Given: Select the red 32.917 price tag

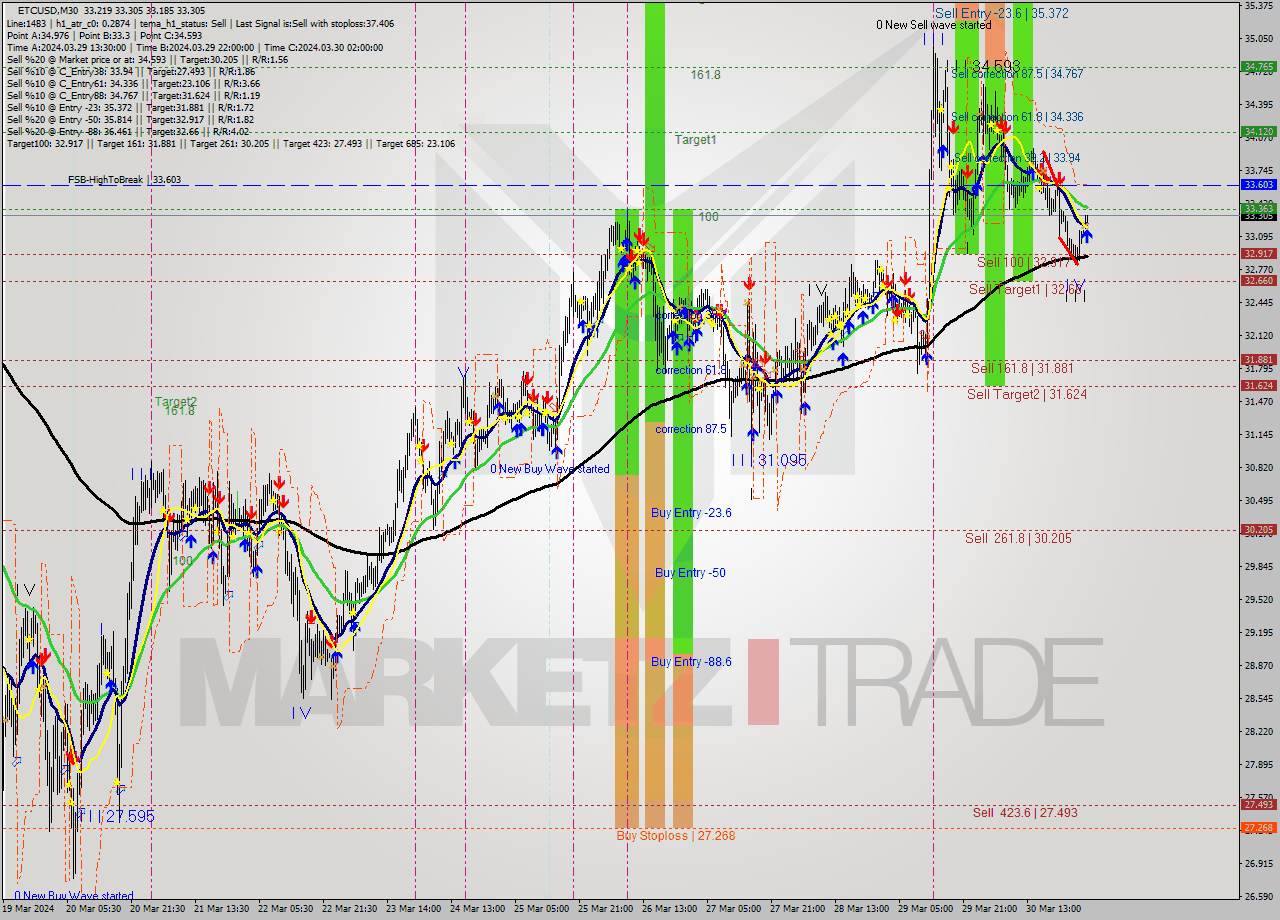Looking at the screenshot, I should pos(1258,254).
